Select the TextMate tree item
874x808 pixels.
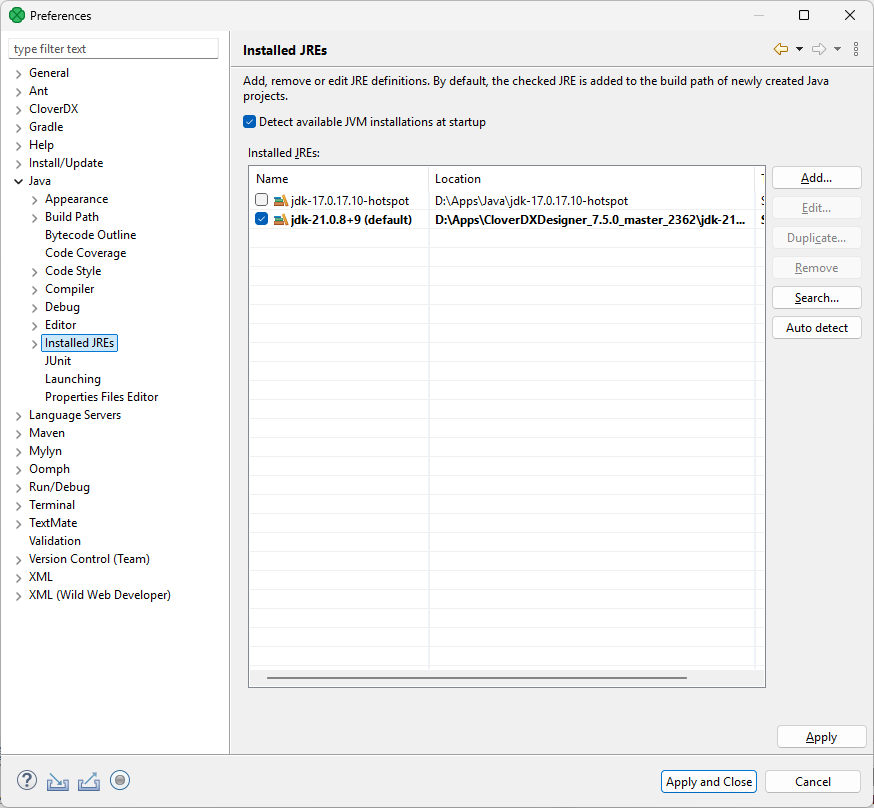53,523
